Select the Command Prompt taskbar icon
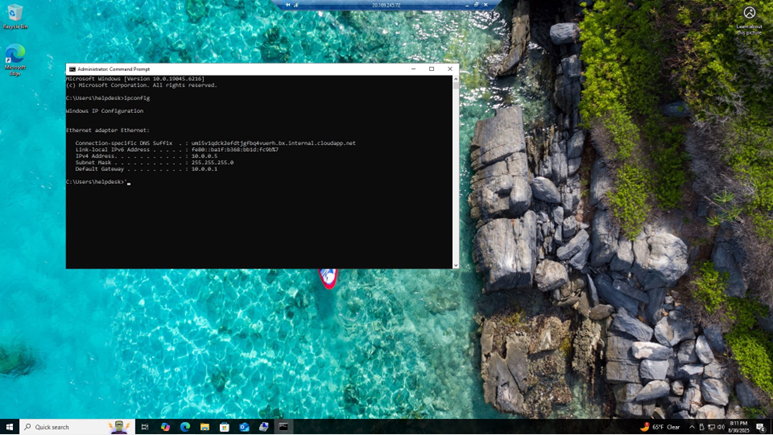 tap(283, 427)
